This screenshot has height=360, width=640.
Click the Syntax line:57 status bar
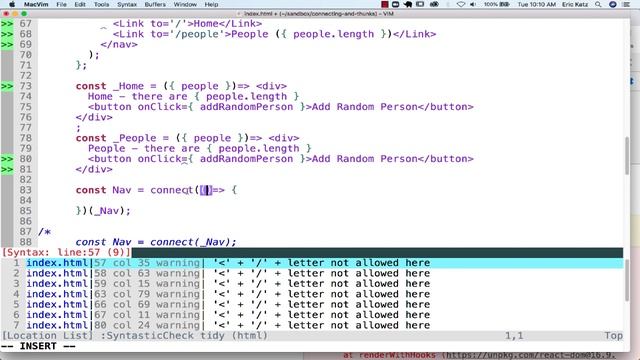[312, 252]
